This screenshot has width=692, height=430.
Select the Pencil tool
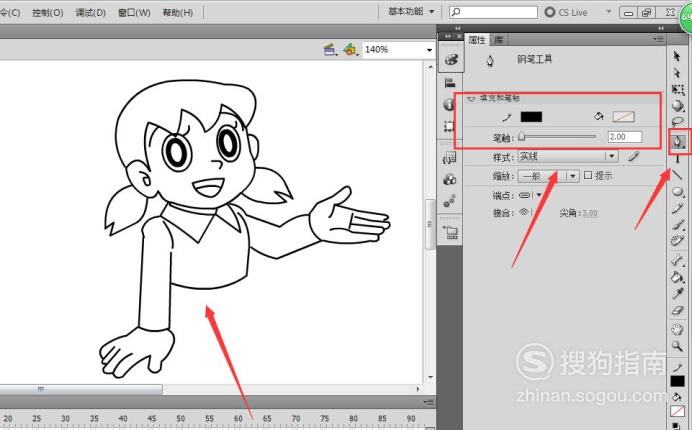pos(677,208)
